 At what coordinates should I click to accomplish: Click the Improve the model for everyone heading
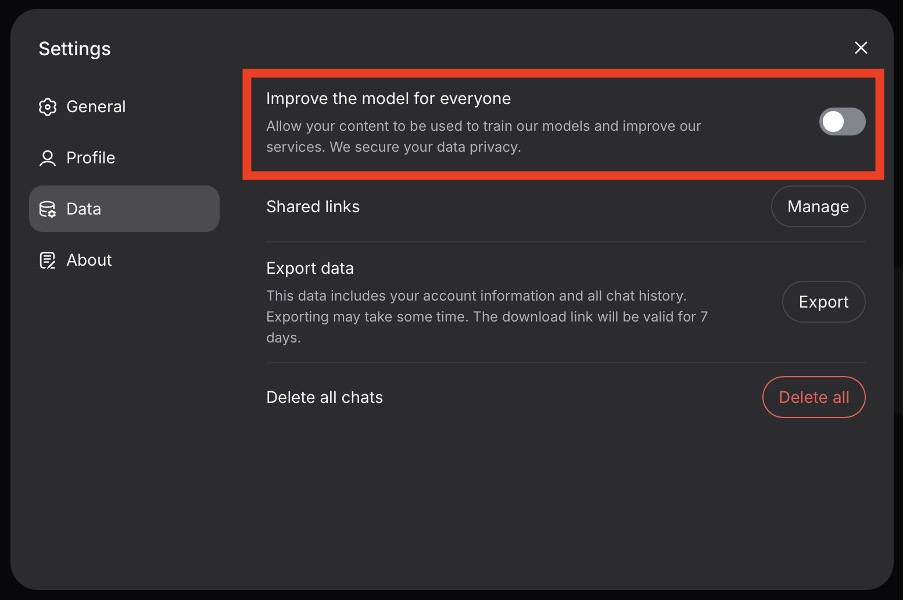coord(388,99)
